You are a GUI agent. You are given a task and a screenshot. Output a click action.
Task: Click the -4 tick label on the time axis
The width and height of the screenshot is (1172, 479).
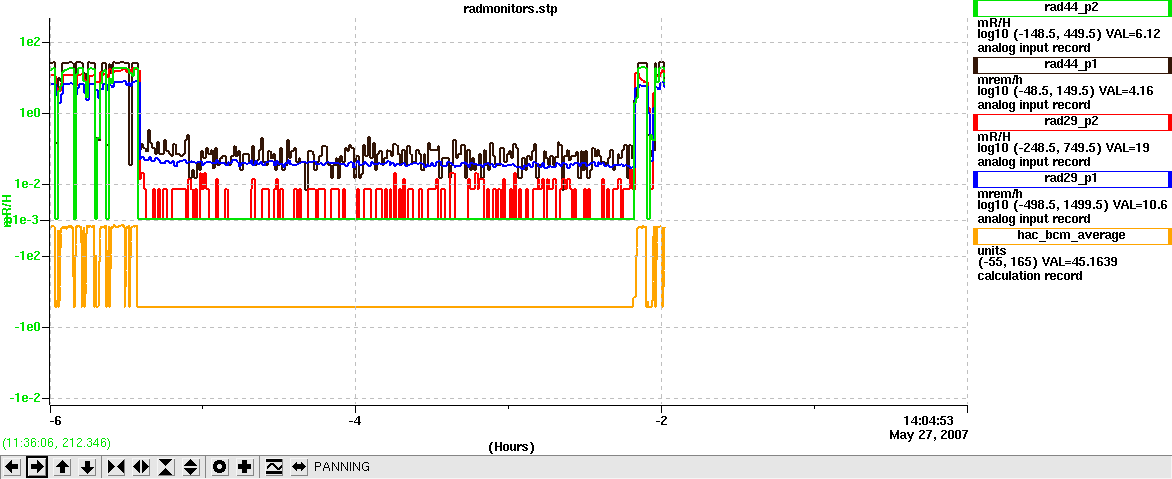tap(355, 421)
